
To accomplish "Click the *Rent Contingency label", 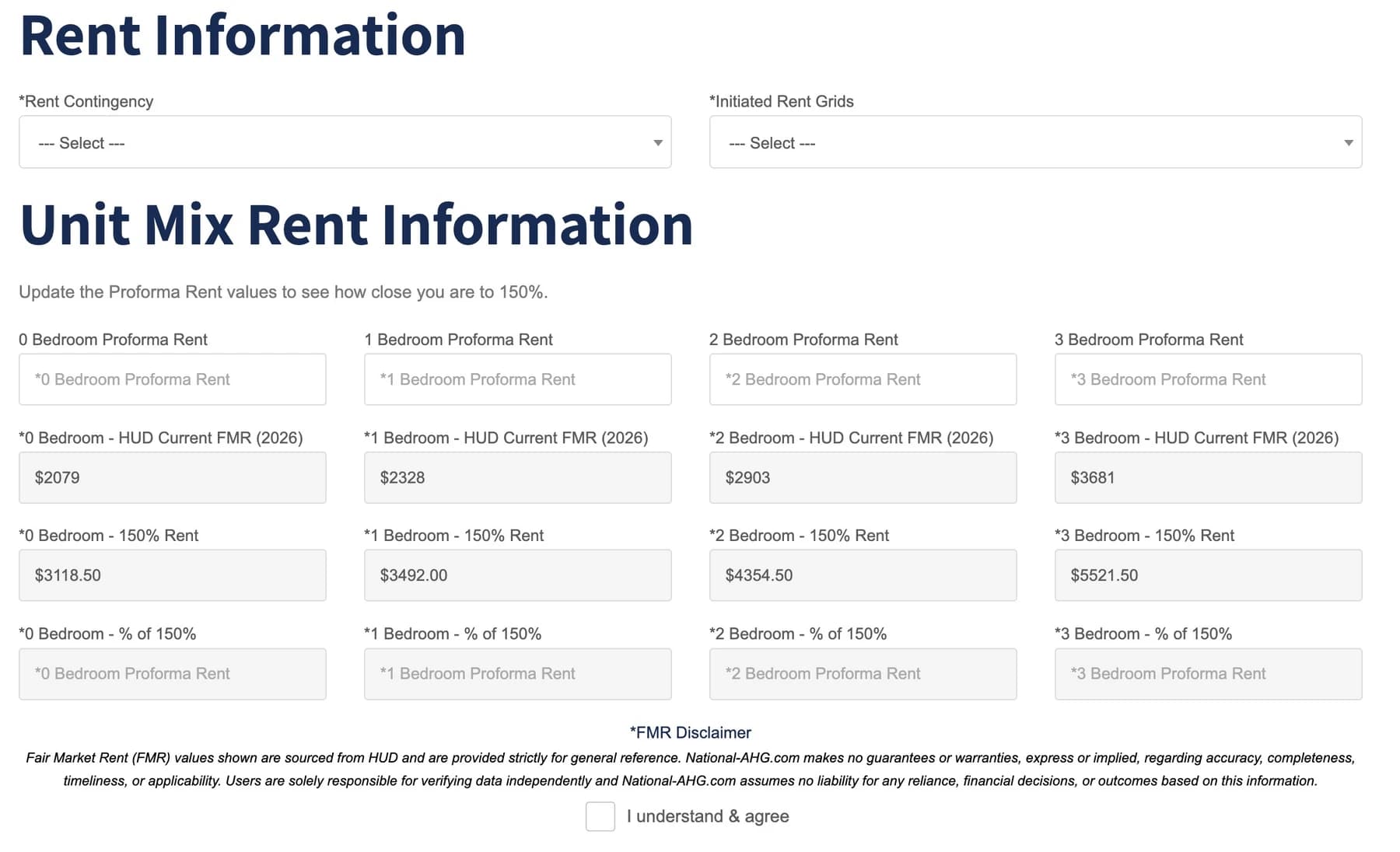I will [x=86, y=101].
